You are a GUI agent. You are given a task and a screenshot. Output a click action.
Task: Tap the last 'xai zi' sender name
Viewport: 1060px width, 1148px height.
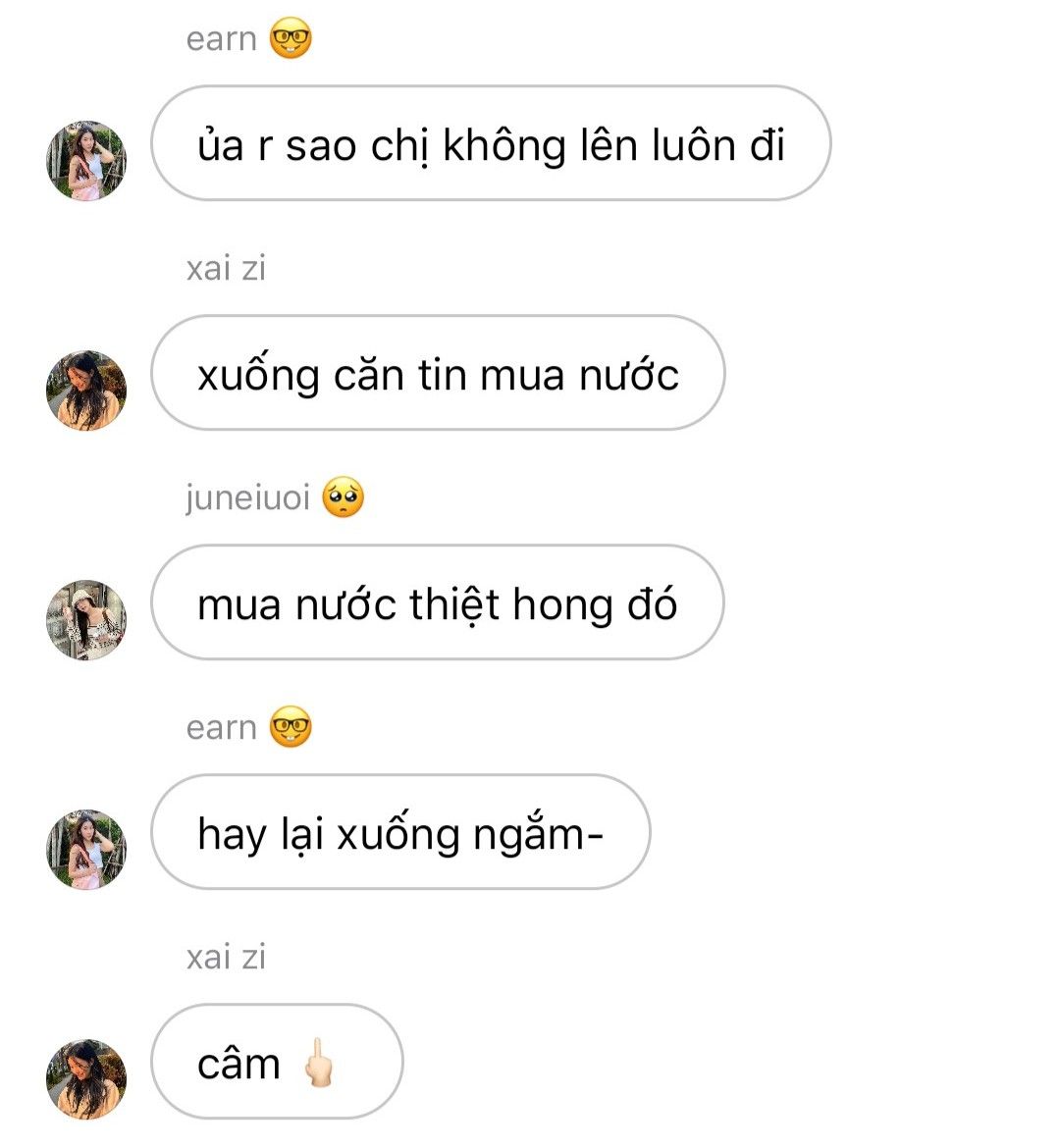(226, 957)
